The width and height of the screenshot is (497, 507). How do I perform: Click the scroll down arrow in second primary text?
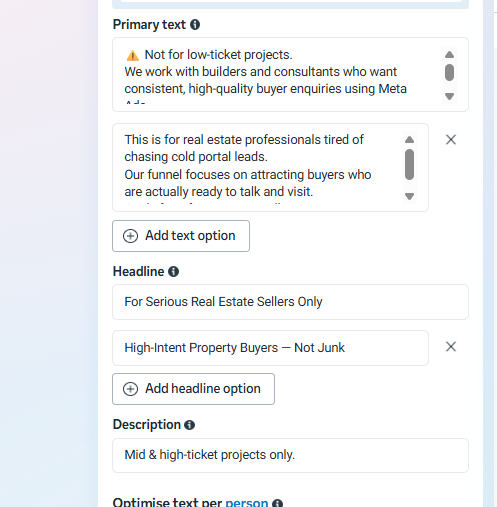[409, 196]
